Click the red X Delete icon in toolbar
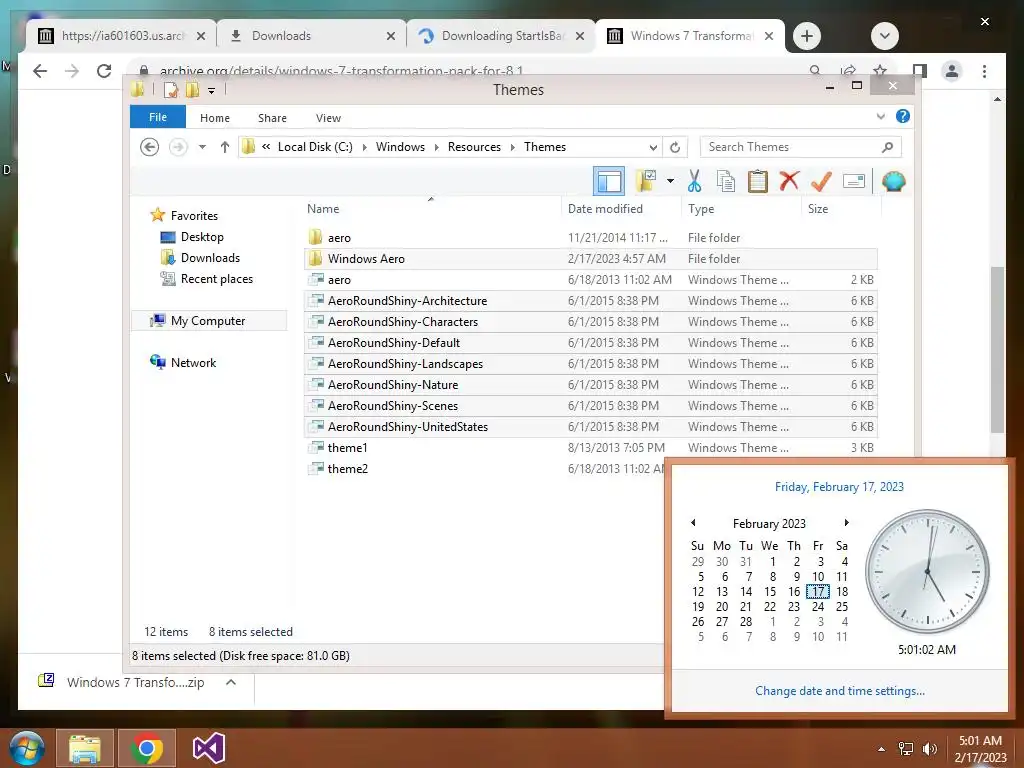Screen dimensions: 1024x768 click(x=789, y=181)
